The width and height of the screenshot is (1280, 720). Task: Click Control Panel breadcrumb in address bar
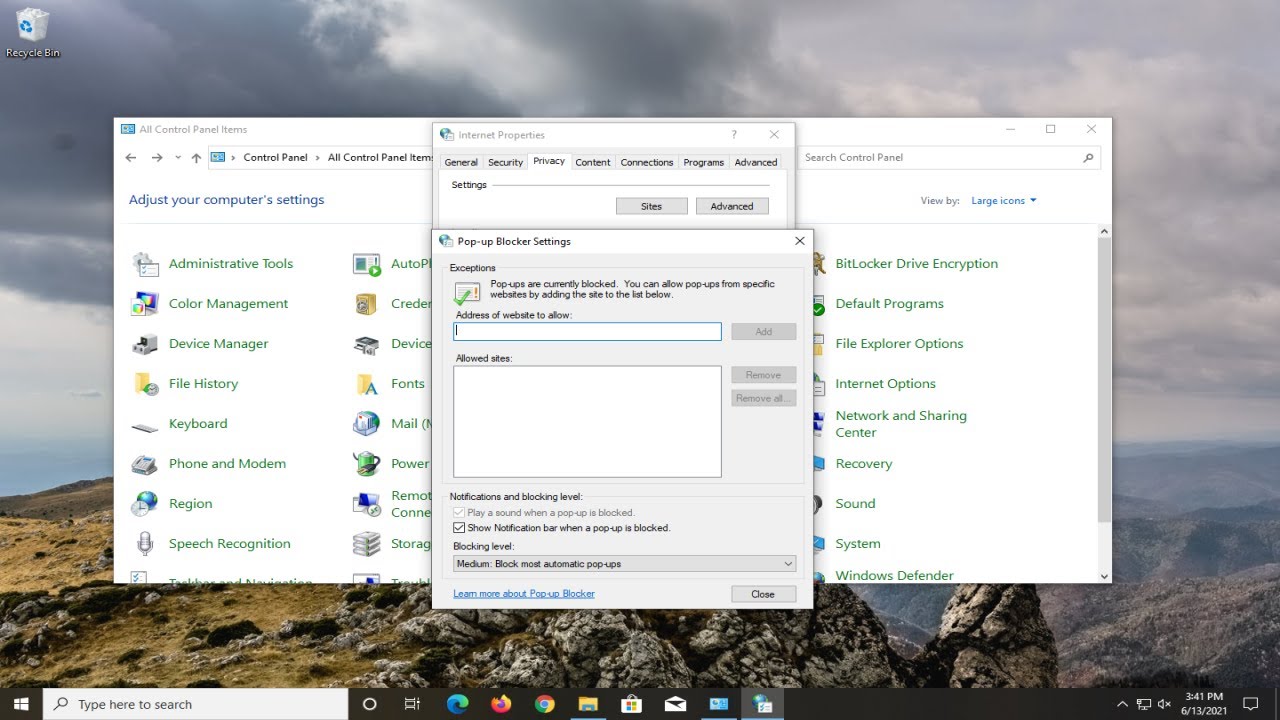275,158
